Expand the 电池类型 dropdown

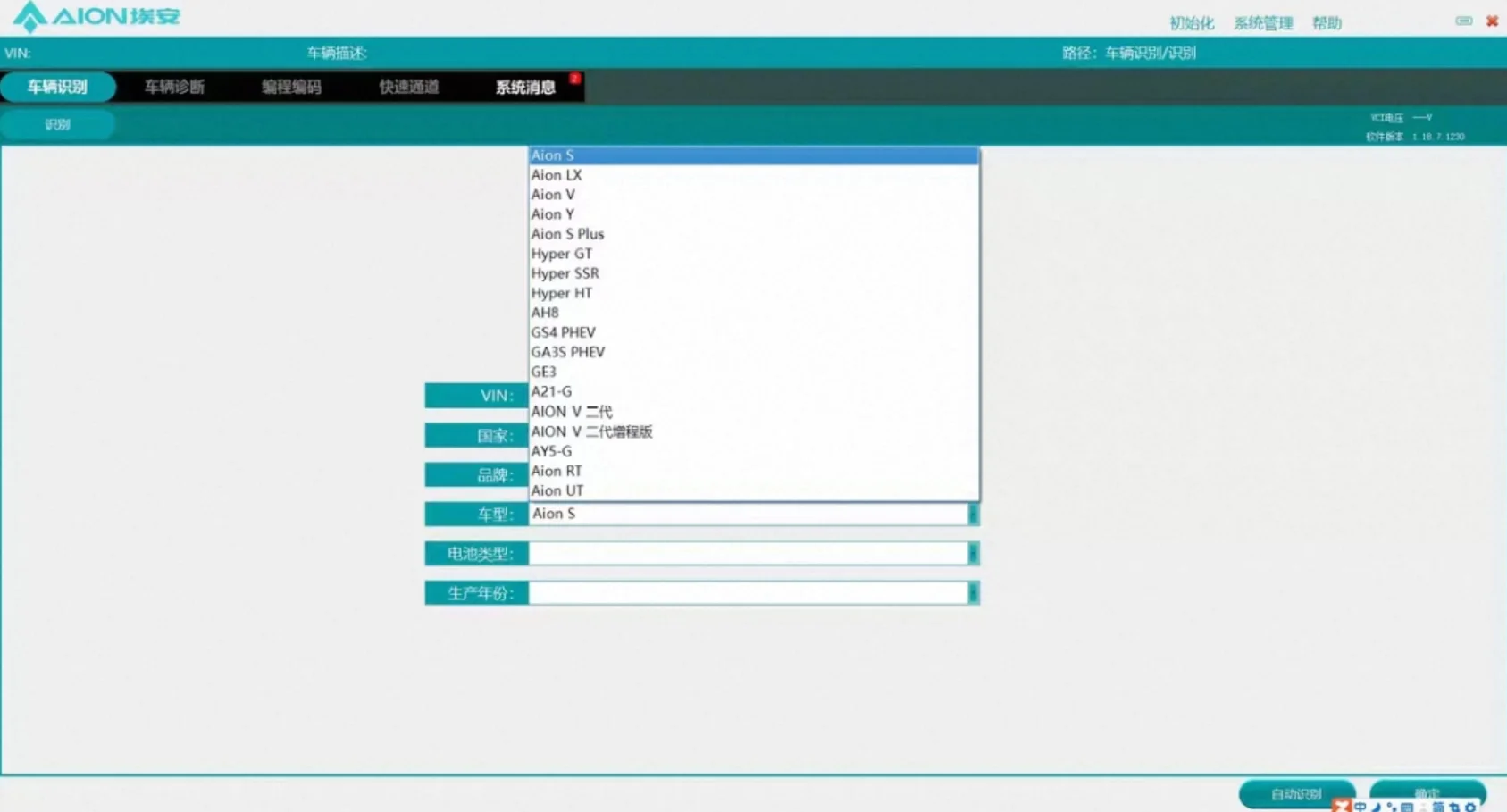[x=974, y=554]
